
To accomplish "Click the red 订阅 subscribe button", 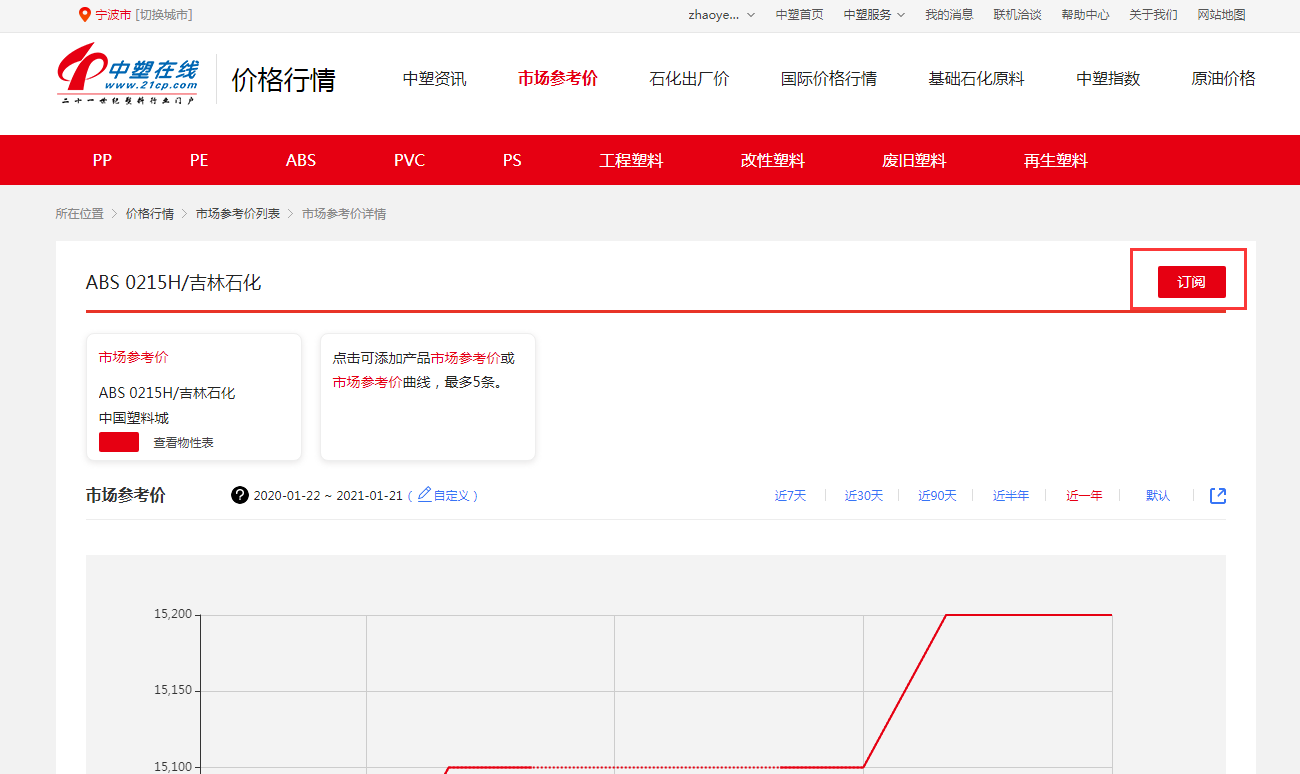I will (1192, 282).
